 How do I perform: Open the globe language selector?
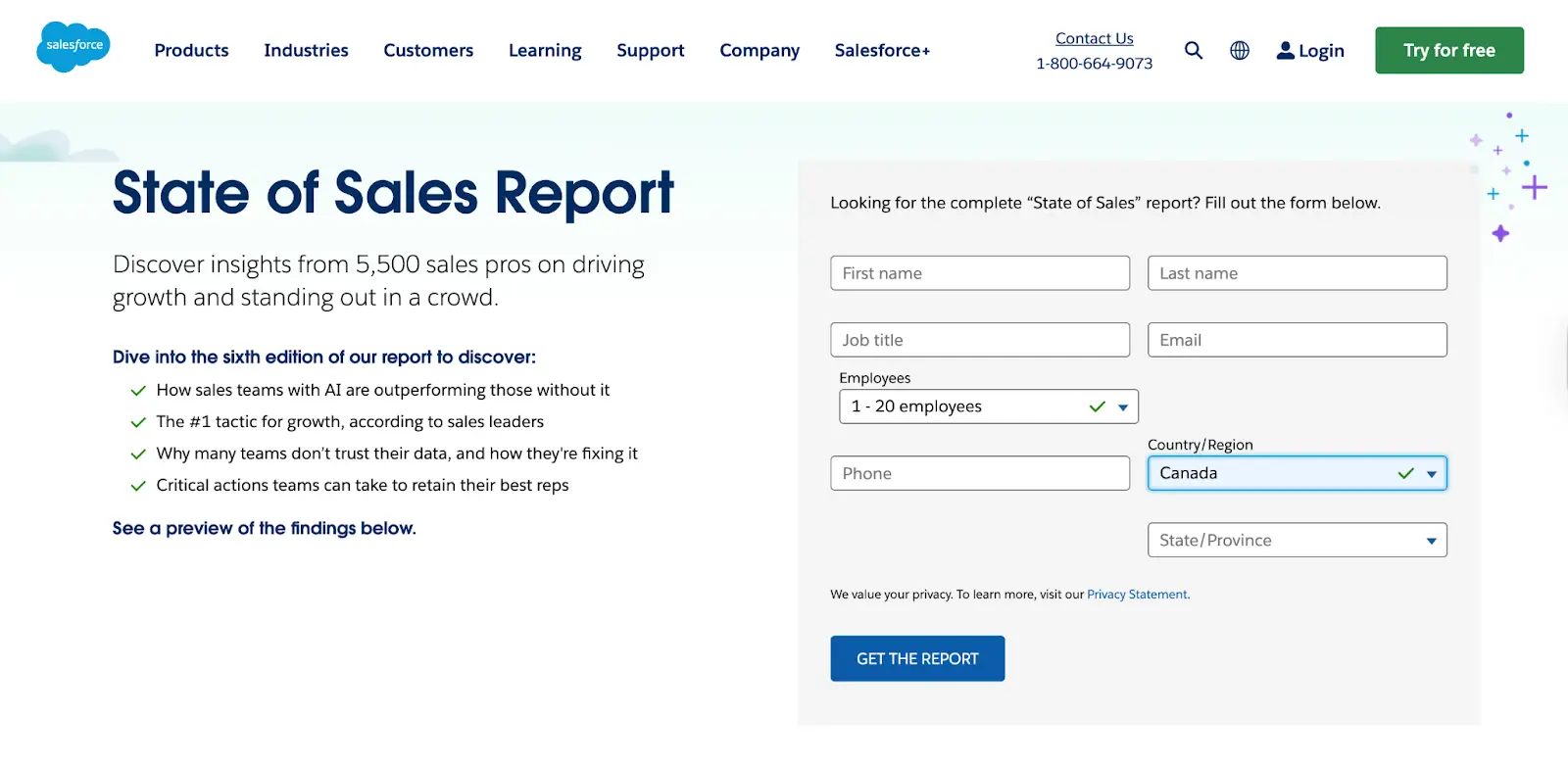tap(1240, 50)
